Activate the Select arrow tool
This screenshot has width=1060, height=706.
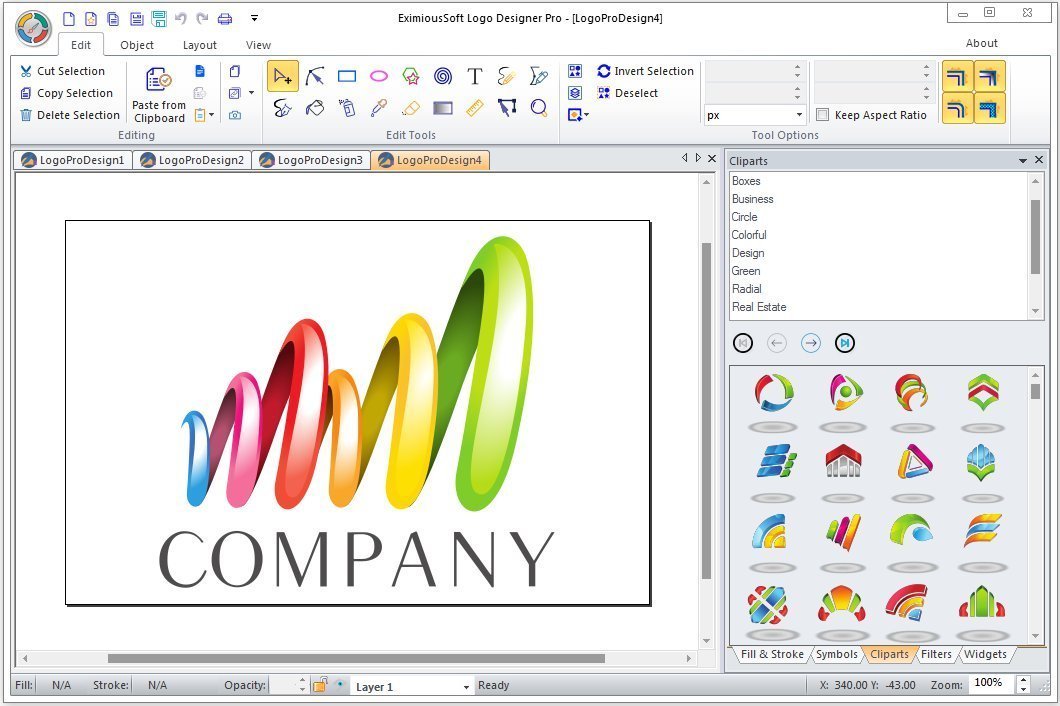coord(283,76)
